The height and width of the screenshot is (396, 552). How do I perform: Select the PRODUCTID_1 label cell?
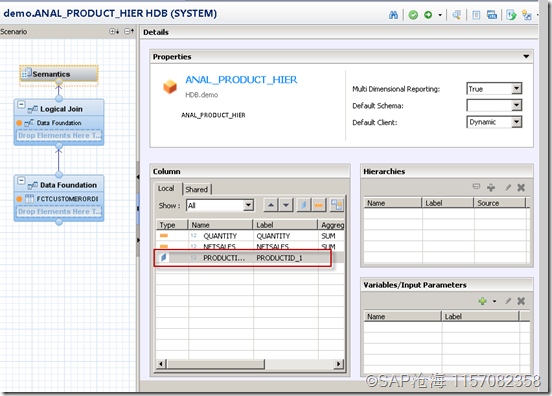point(286,258)
